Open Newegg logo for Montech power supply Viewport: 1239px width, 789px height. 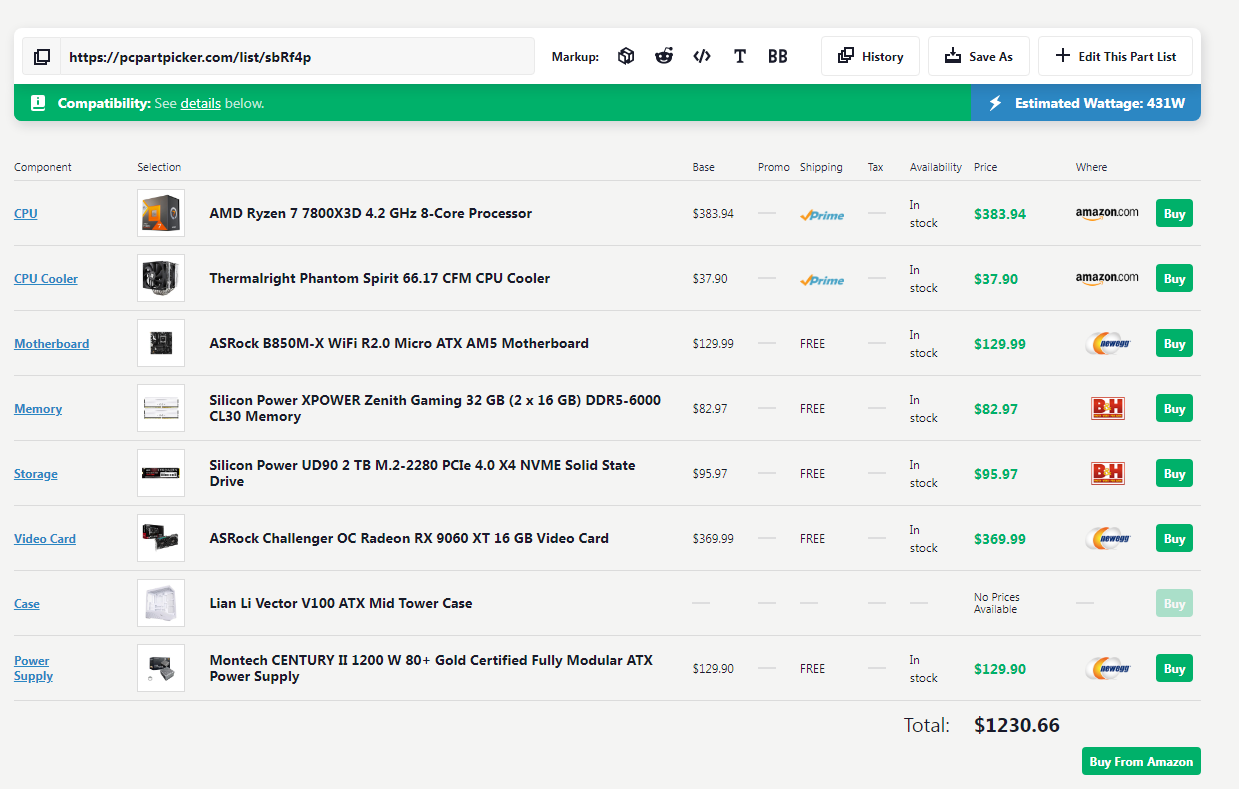[1107, 668]
